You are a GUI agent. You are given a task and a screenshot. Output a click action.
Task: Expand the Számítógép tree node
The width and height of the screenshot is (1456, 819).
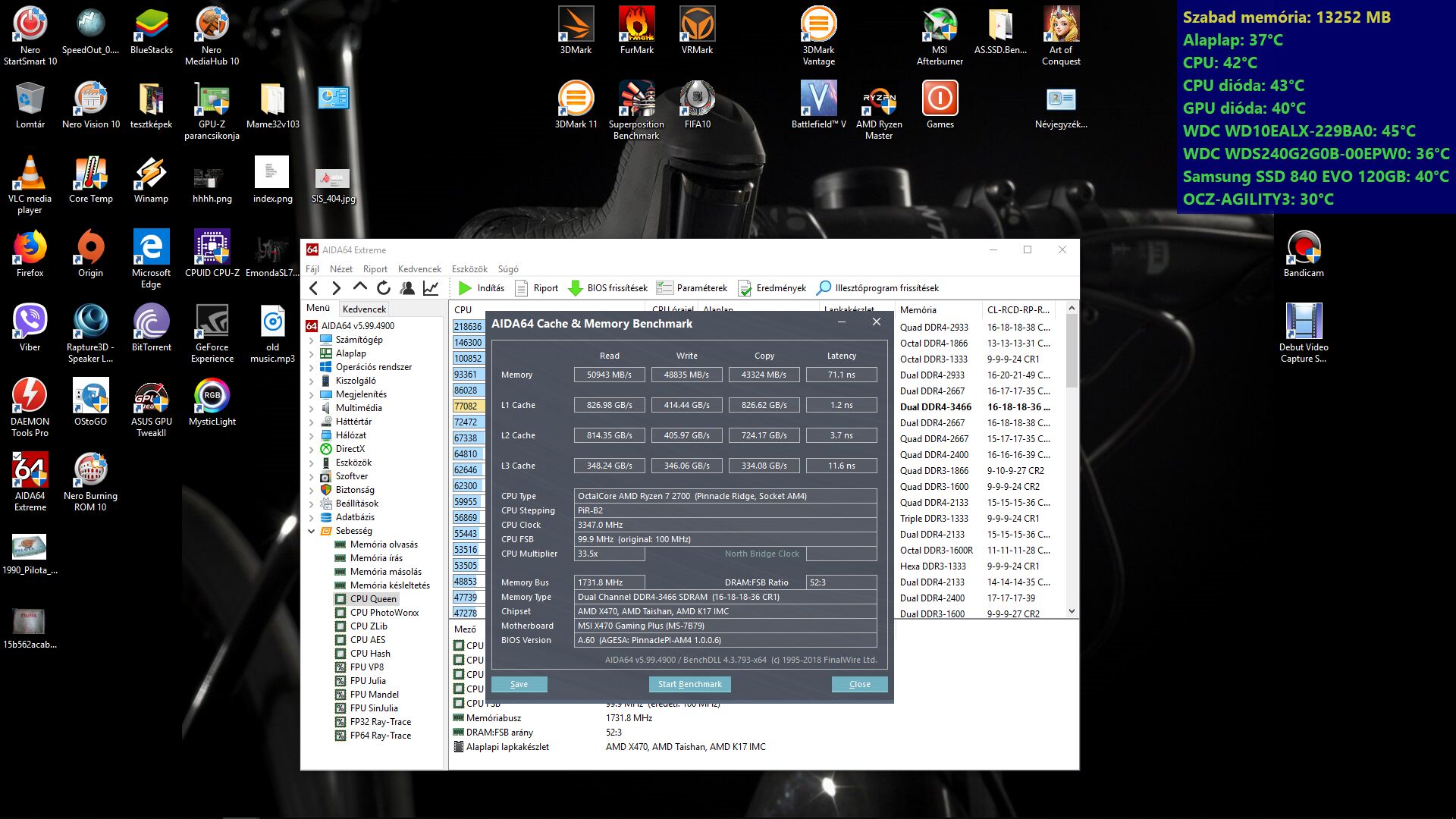coord(311,340)
